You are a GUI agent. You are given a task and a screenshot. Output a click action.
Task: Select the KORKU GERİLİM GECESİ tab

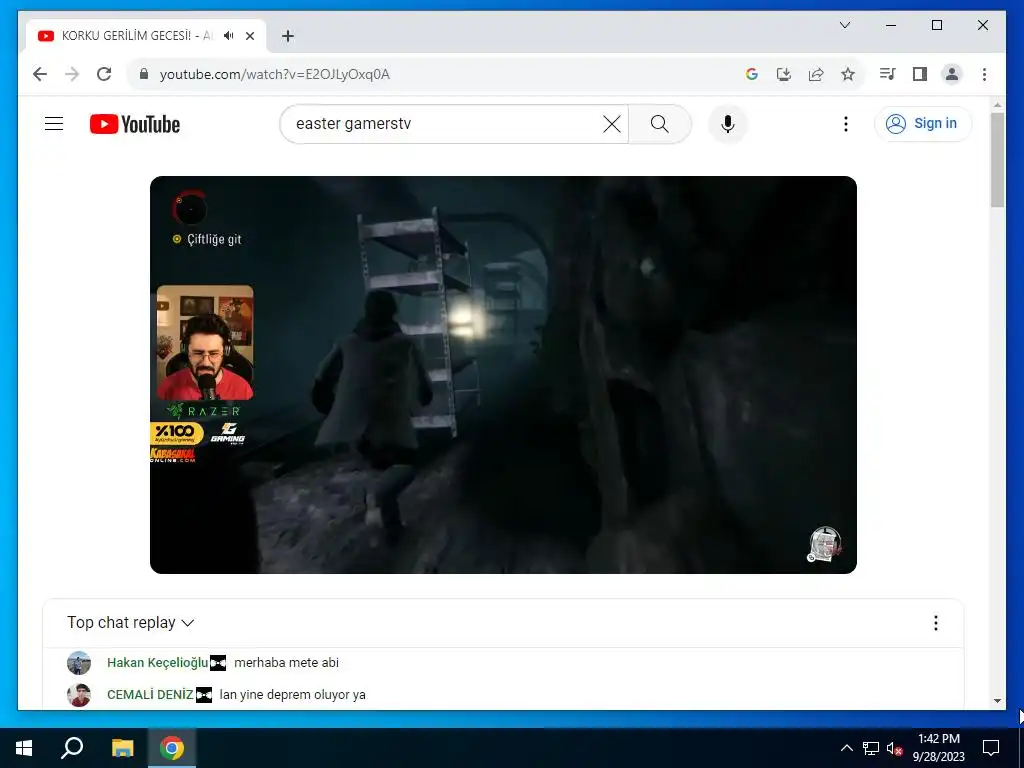146,36
